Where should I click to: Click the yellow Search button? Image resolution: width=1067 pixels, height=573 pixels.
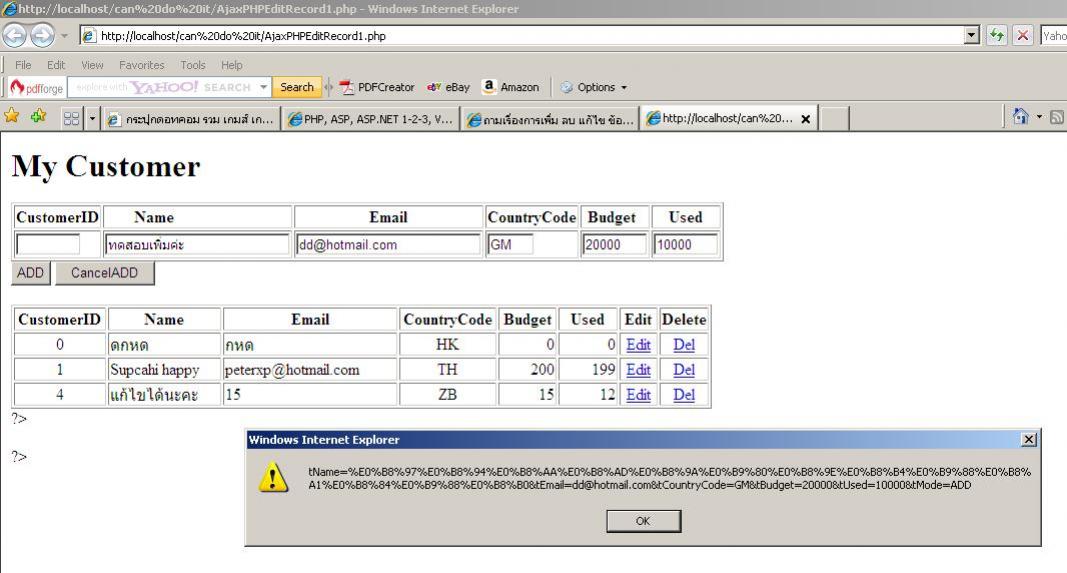pos(297,87)
